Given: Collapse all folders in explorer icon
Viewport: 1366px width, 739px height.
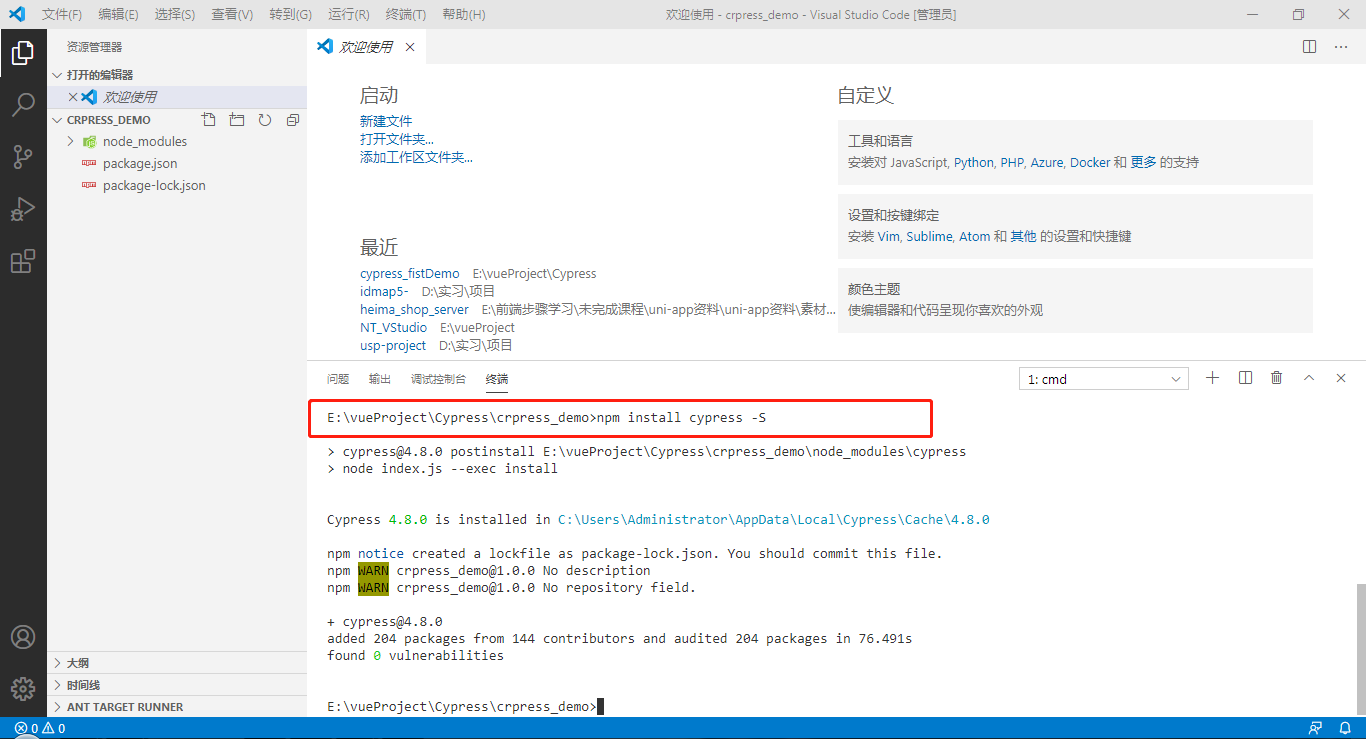Looking at the screenshot, I should 293,120.
